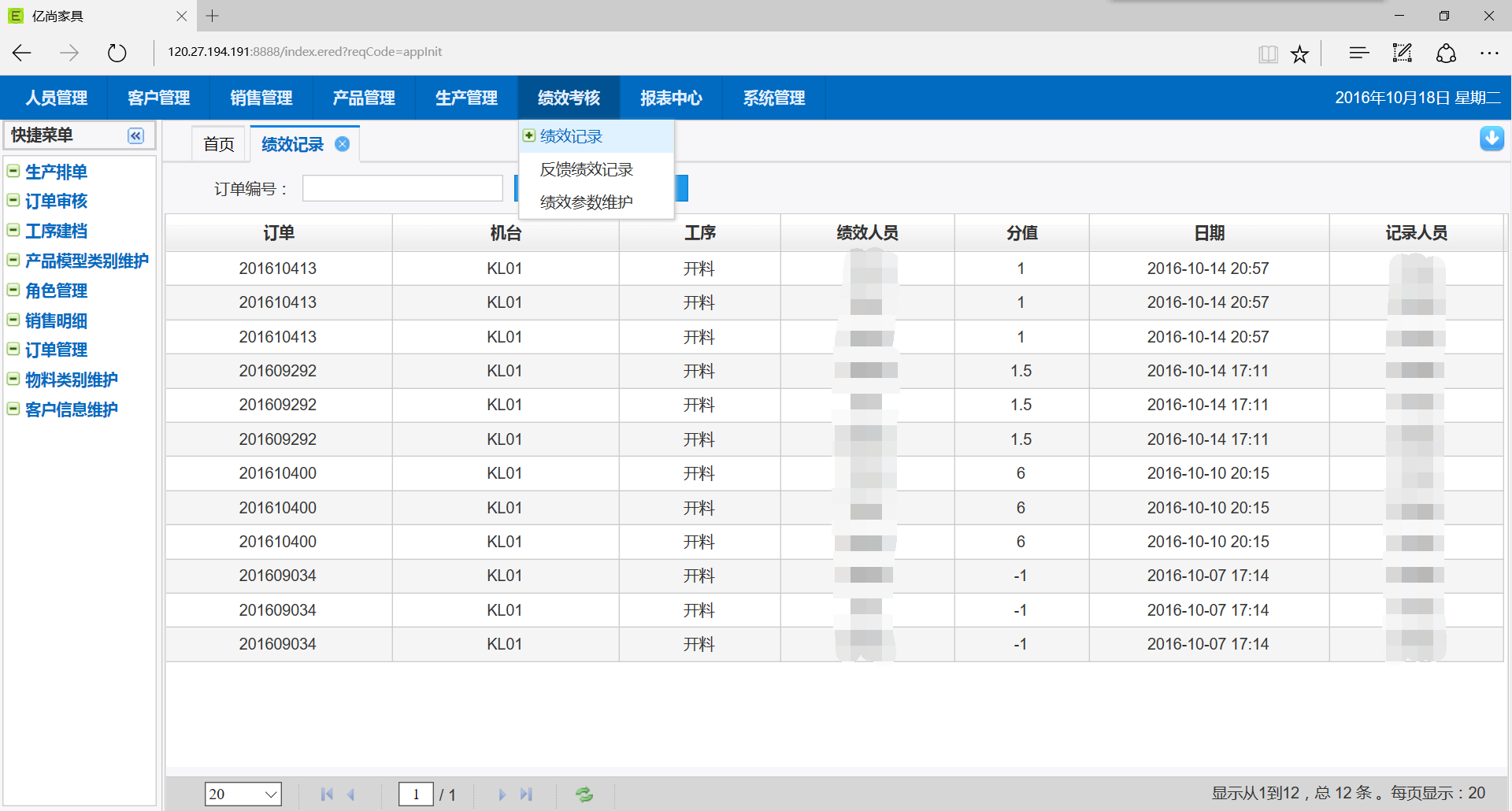The width and height of the screenshot is (1512, 811).
Task: Jump to the last page
Action: click(527, 794)
